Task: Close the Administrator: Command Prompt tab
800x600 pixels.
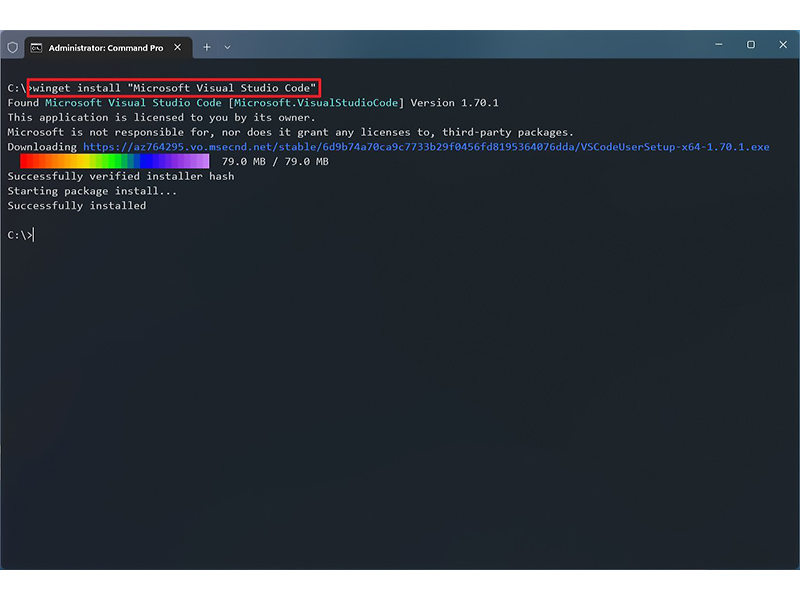Action: coord(178,47)
